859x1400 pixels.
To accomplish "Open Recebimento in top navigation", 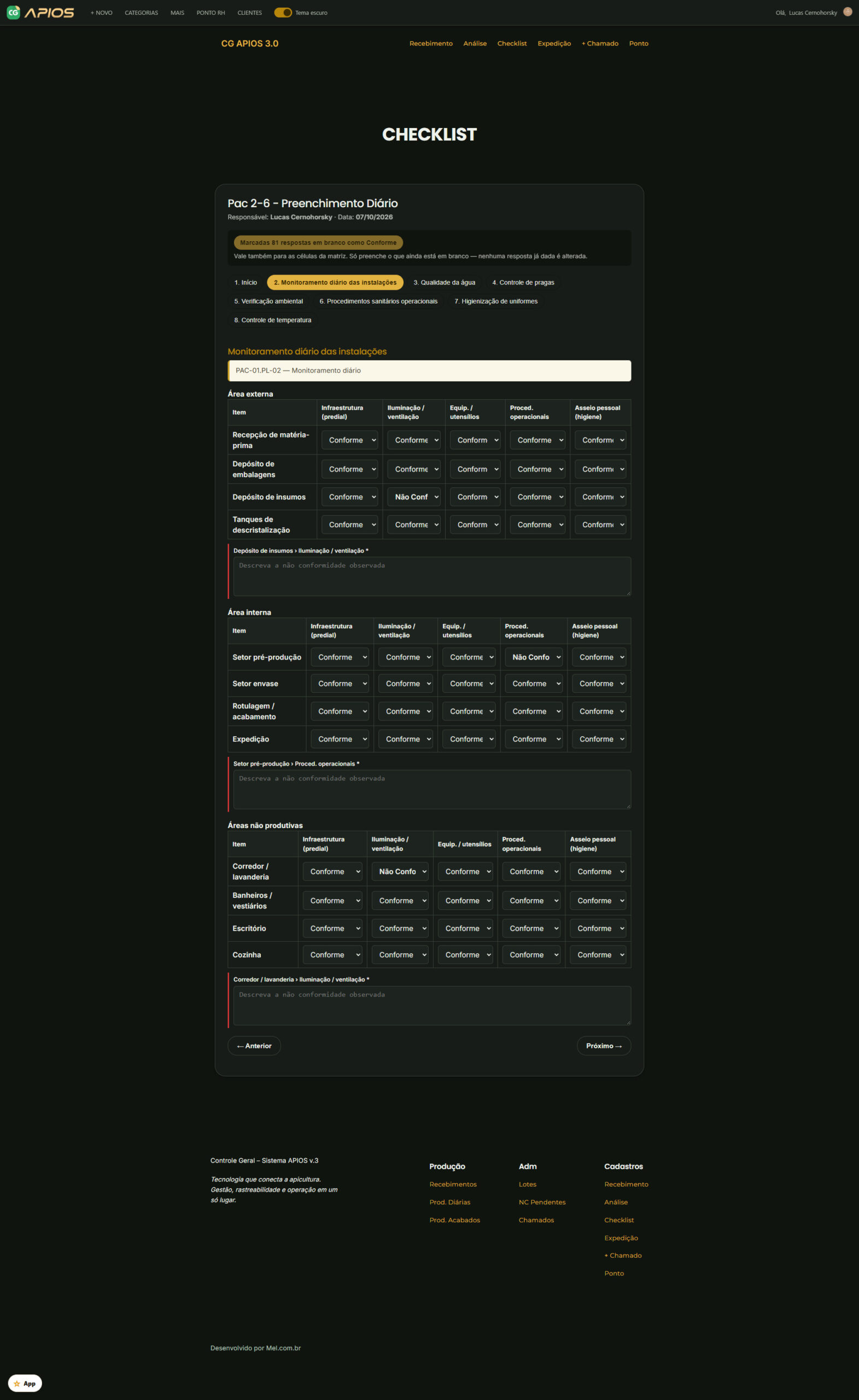I will click(x=431, y=43).
